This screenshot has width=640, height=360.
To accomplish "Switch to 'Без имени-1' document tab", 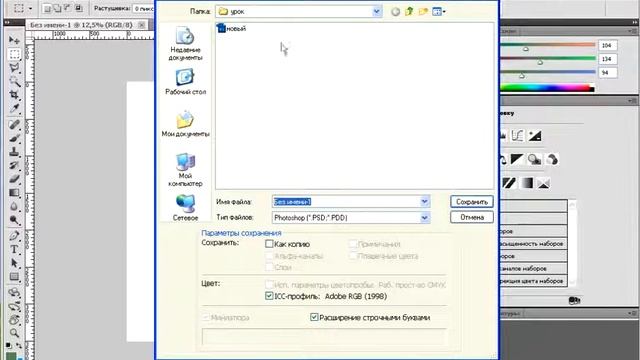I will pos(81,25).
